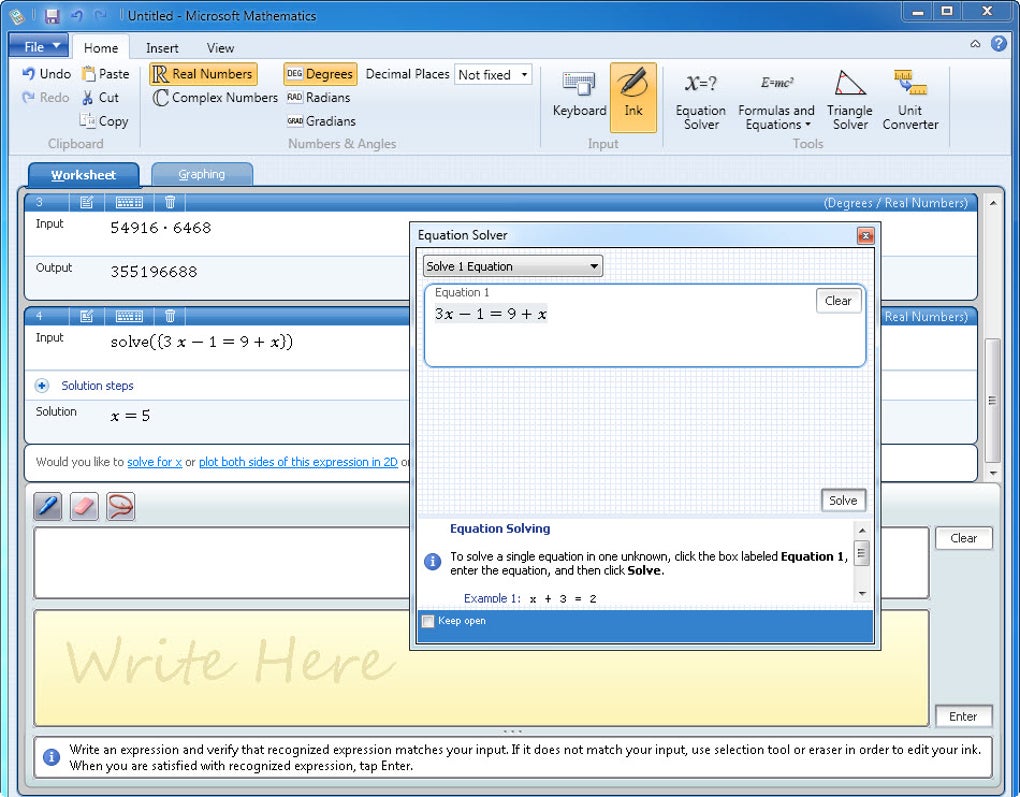The image size is (1020, 797).
Task: Follow the 'solve for x' link
Action: pos(154,462)
